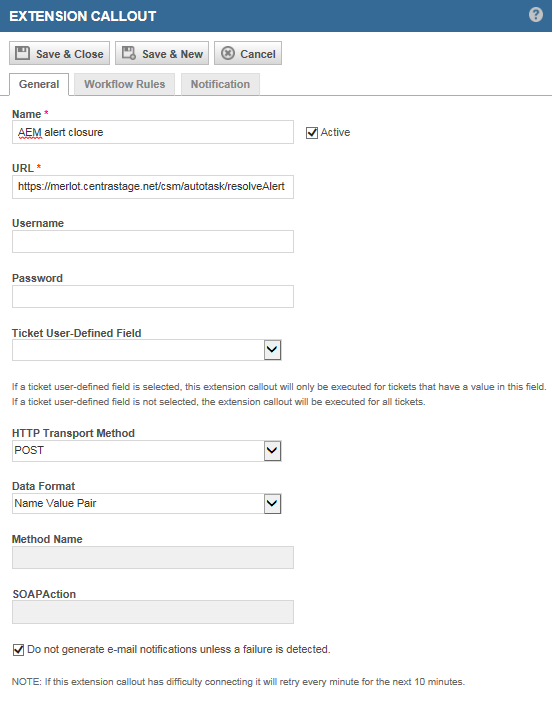Select the General tab
The width and height of the screenshot is (552, 706).
coord(39,84)
